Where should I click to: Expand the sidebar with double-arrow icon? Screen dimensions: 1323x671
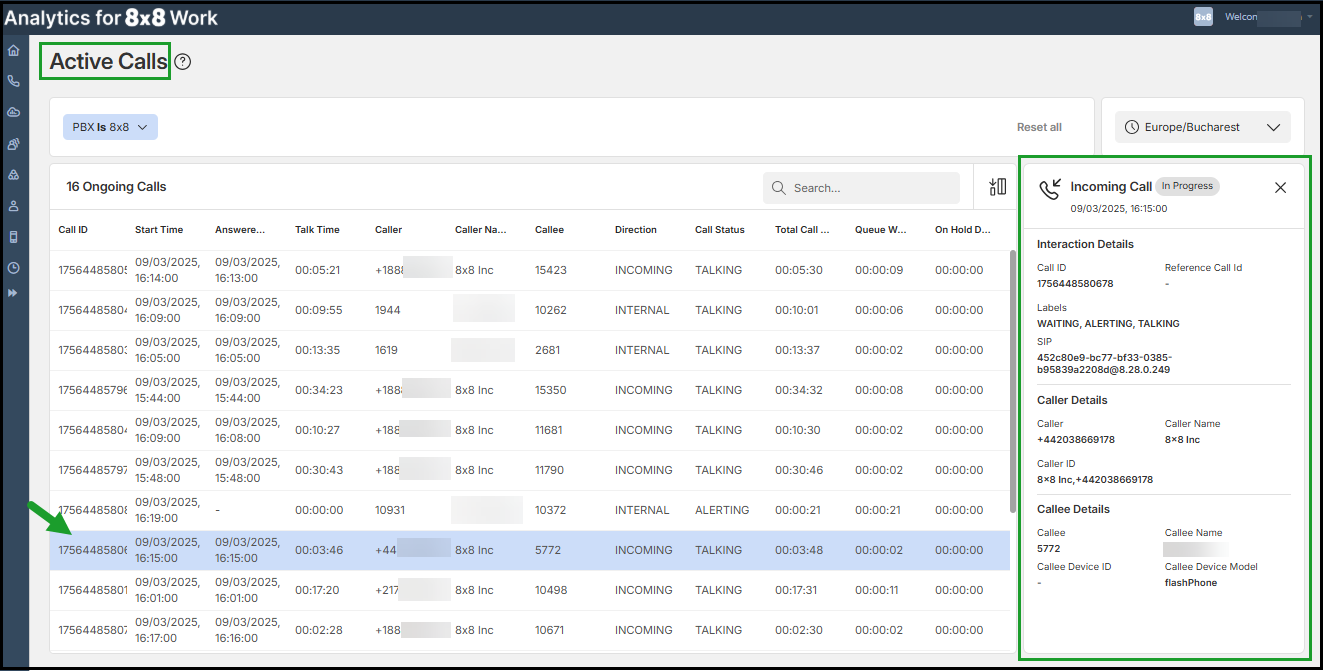pyautogui.click(x=14, y=293)
